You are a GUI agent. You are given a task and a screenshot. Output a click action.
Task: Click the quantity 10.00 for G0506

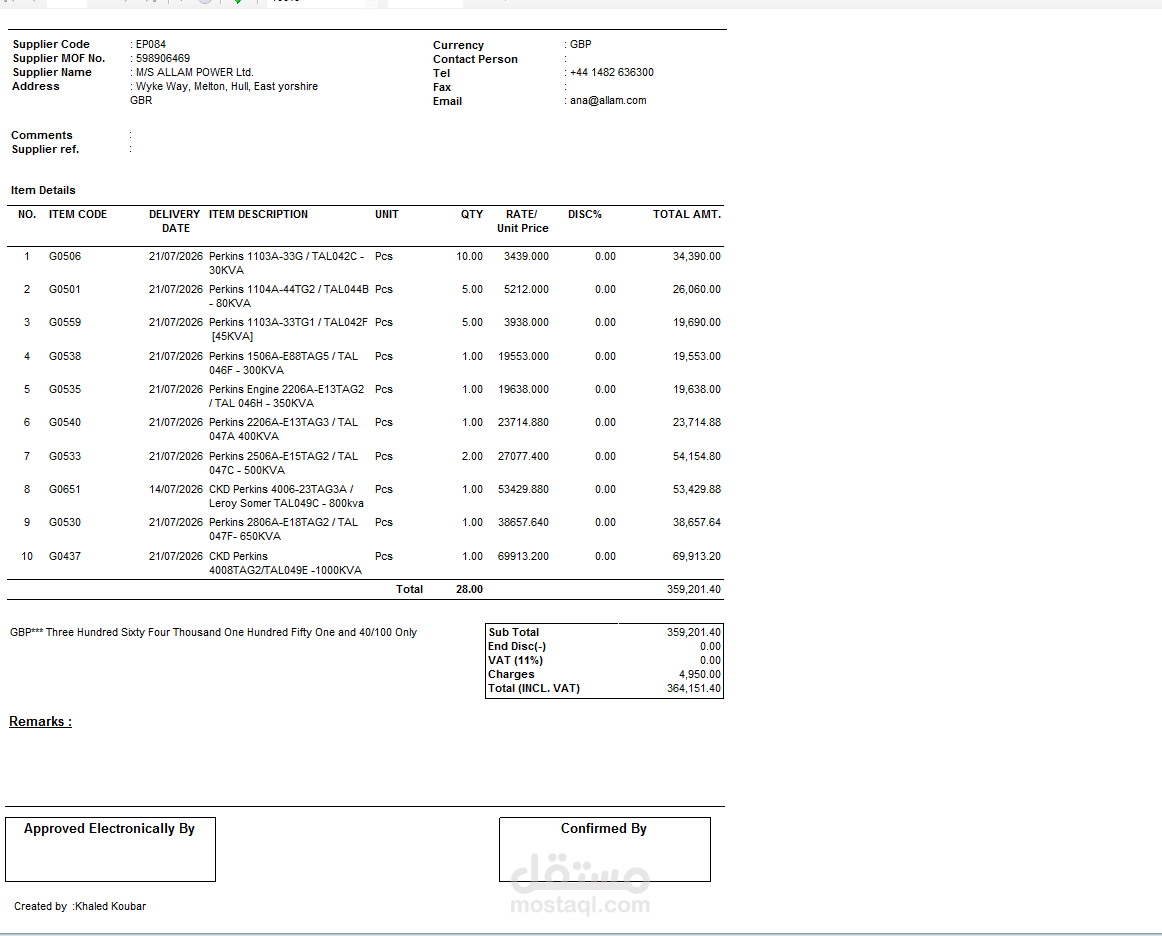click(x=469, y=256)
